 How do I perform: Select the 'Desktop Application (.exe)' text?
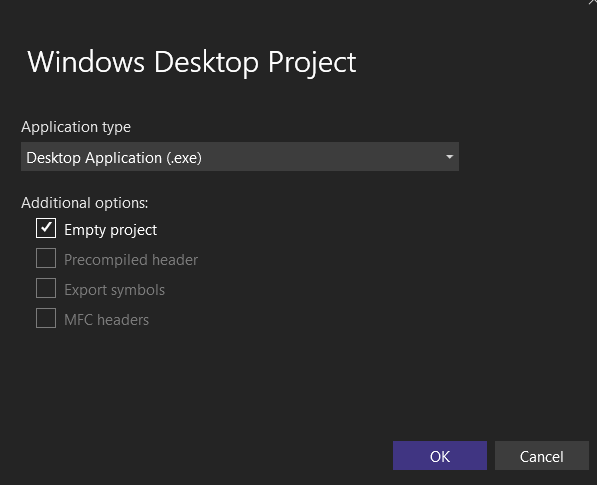(x=114, y=158)
